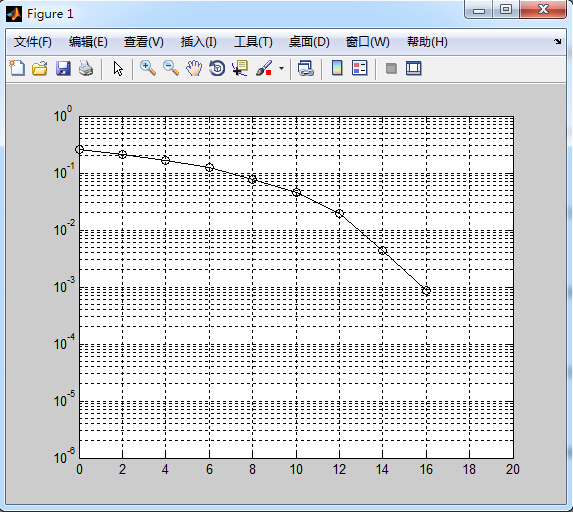
Task: Print the figure using the printer icon
Action: (86, 68)
